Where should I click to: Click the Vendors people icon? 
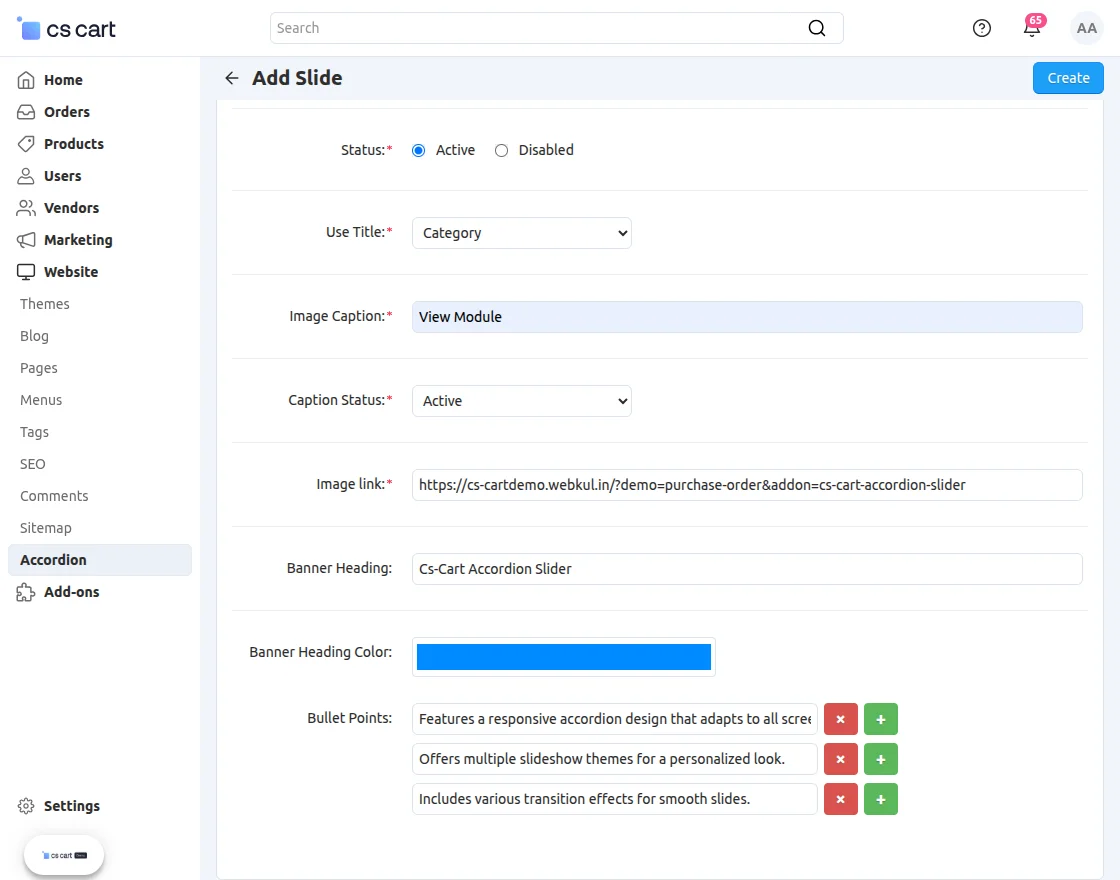[x=24, y=208]
